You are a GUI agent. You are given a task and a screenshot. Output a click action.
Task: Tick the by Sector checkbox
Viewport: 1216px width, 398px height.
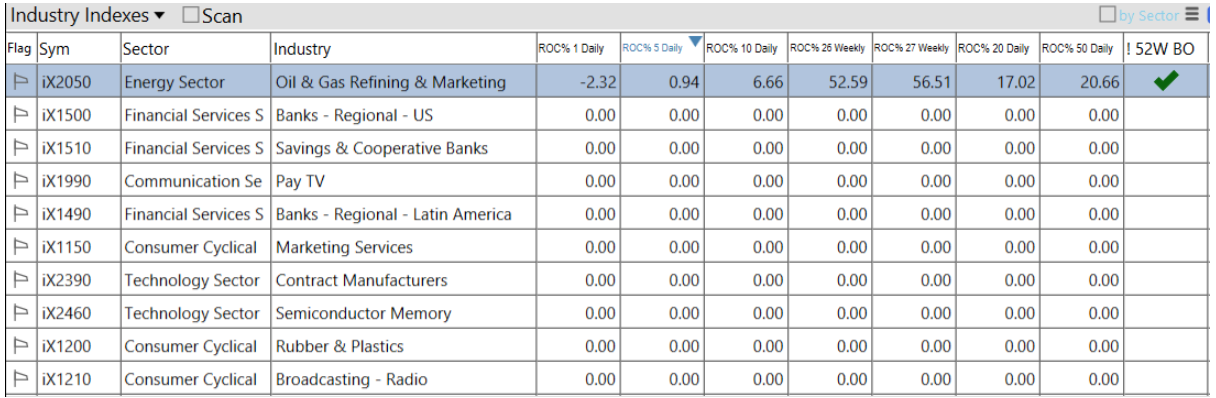pos(1107,15)
